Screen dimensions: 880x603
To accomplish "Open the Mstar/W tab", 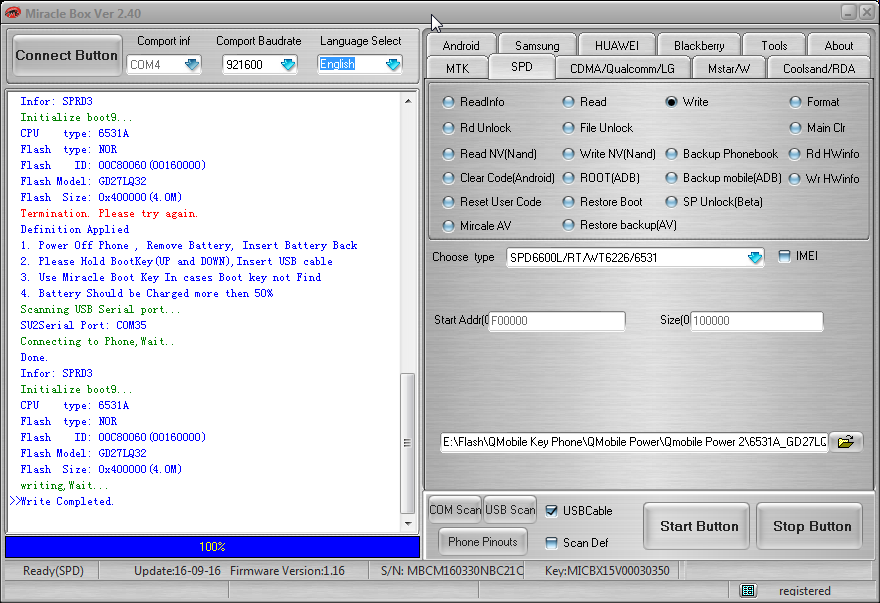I will click(728, 68).
